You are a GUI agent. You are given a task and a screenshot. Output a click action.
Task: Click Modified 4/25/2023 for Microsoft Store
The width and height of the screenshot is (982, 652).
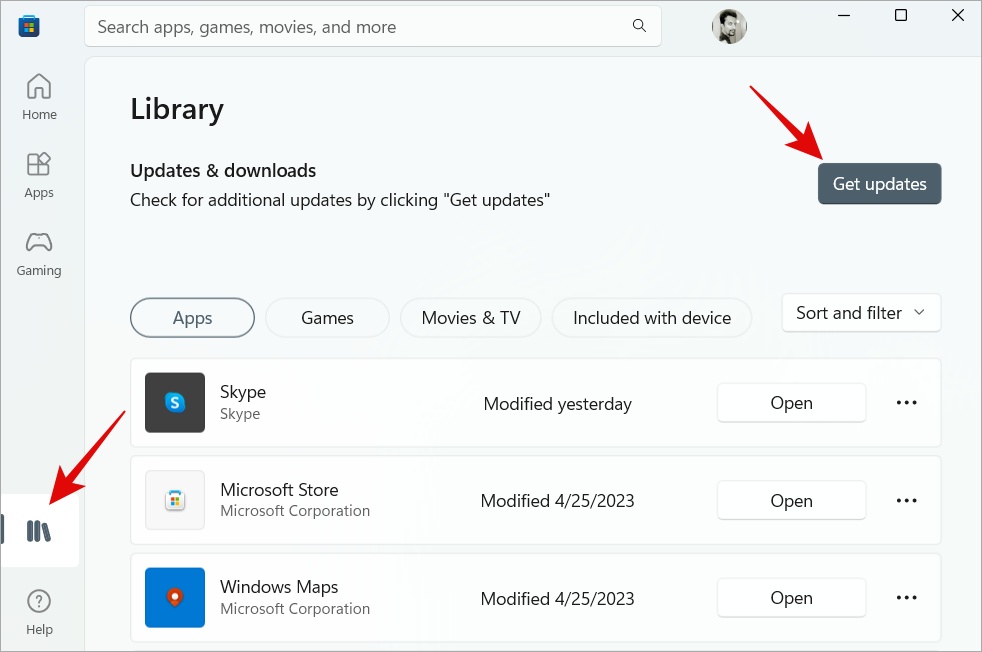pos(557,501)
